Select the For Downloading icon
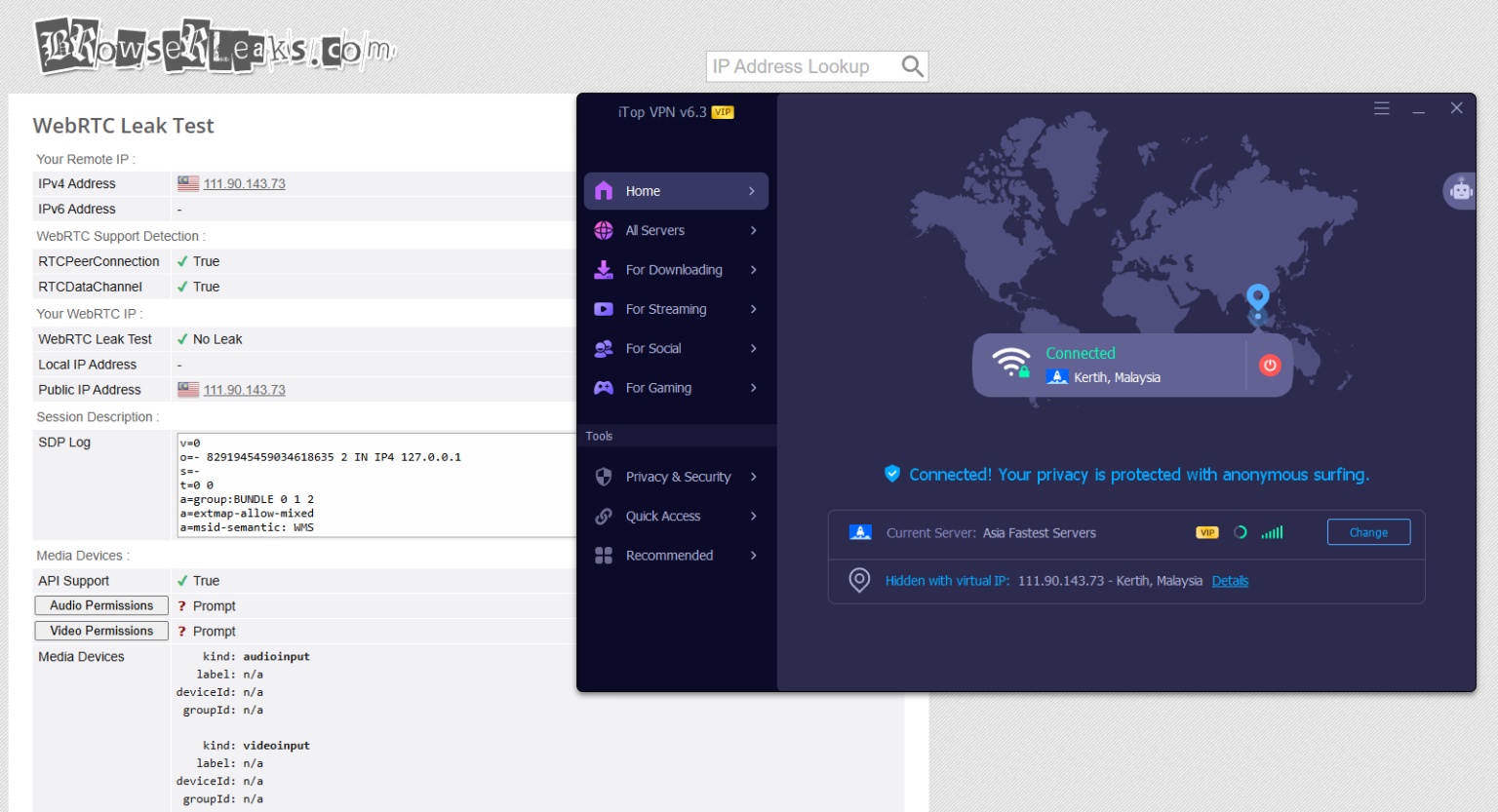 tap(604, 269)
